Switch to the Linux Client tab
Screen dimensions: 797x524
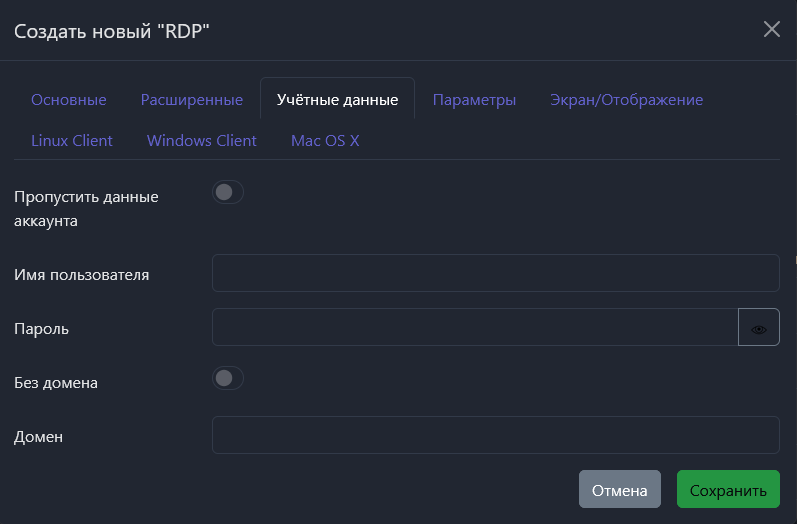[x=72, y=141]
